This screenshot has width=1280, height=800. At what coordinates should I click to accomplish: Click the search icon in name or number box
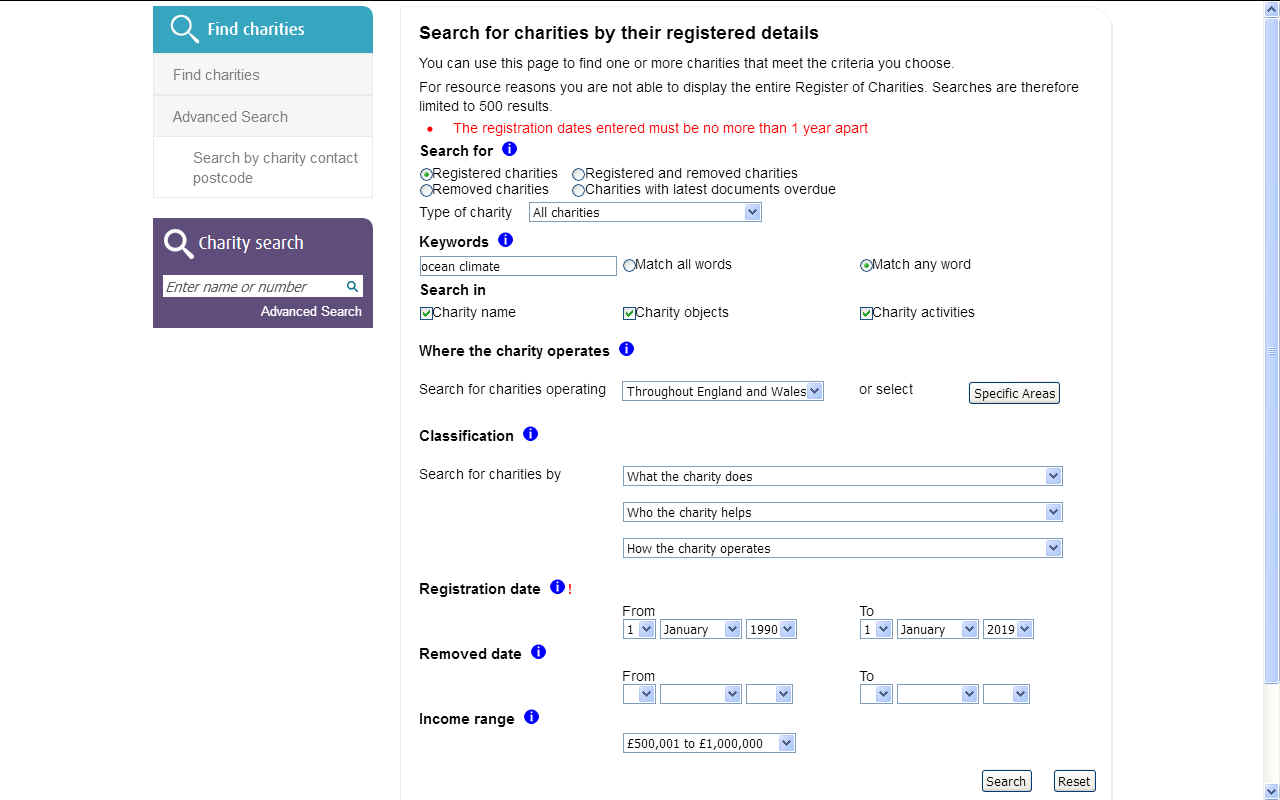pyautogui.click(x=352, y=286)
